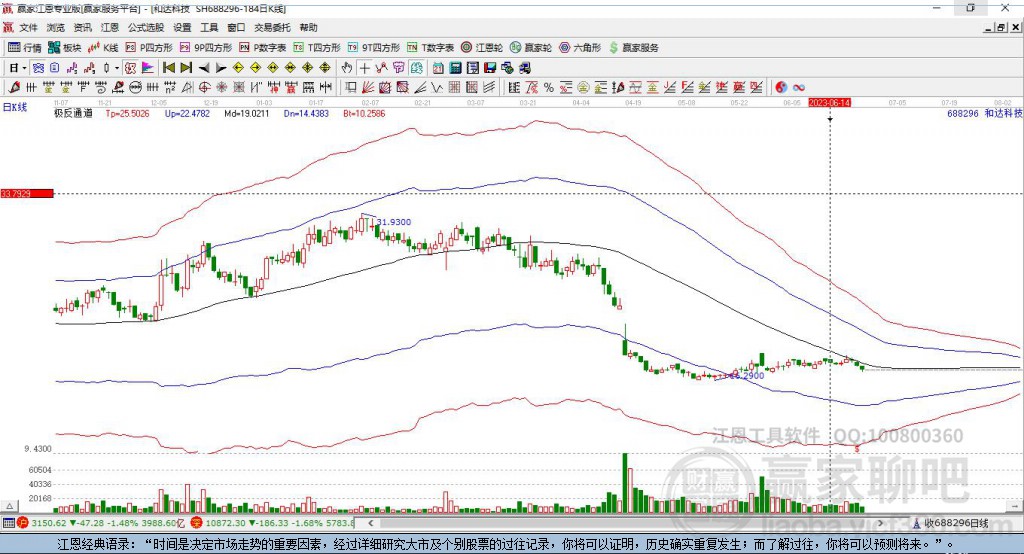1024x554 pixels.
Task: Open the 六角形 hexagon tool
Action: tap(580, 48)
